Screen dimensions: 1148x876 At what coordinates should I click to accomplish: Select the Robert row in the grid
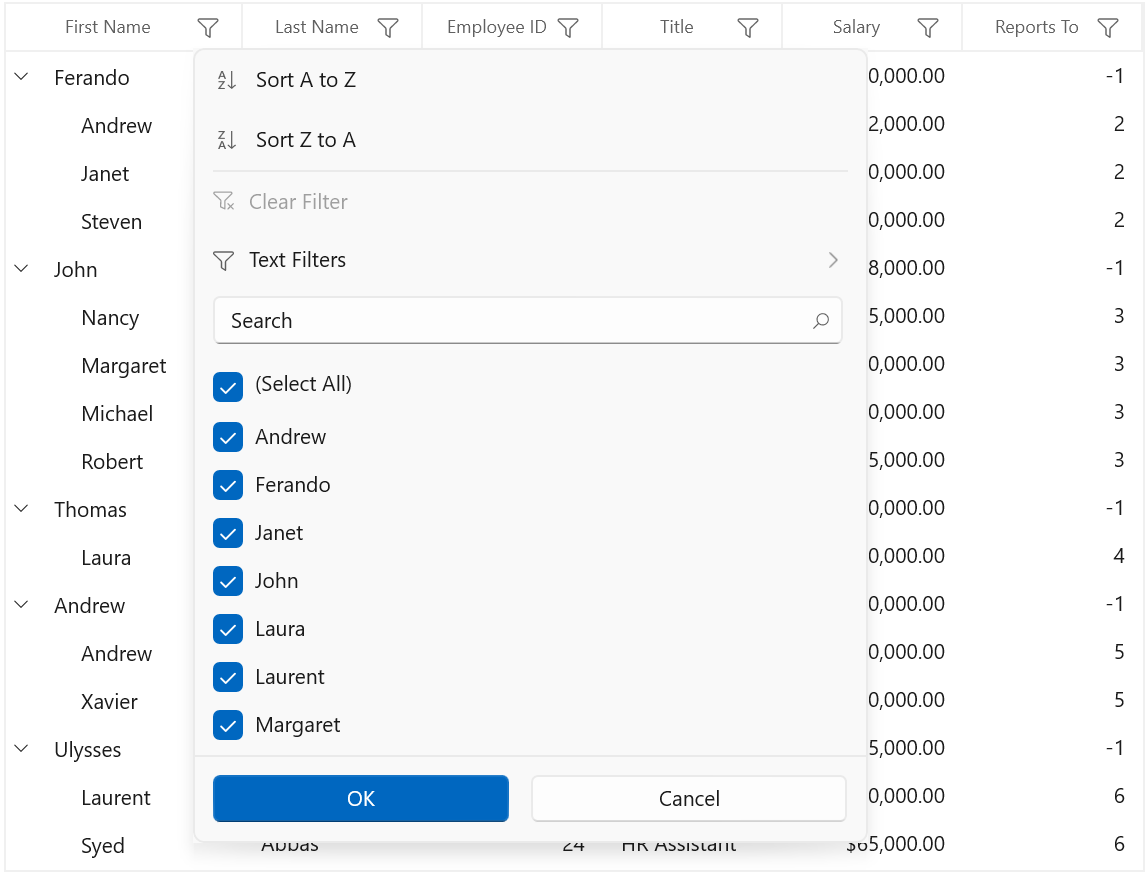[x=112, y=461]
